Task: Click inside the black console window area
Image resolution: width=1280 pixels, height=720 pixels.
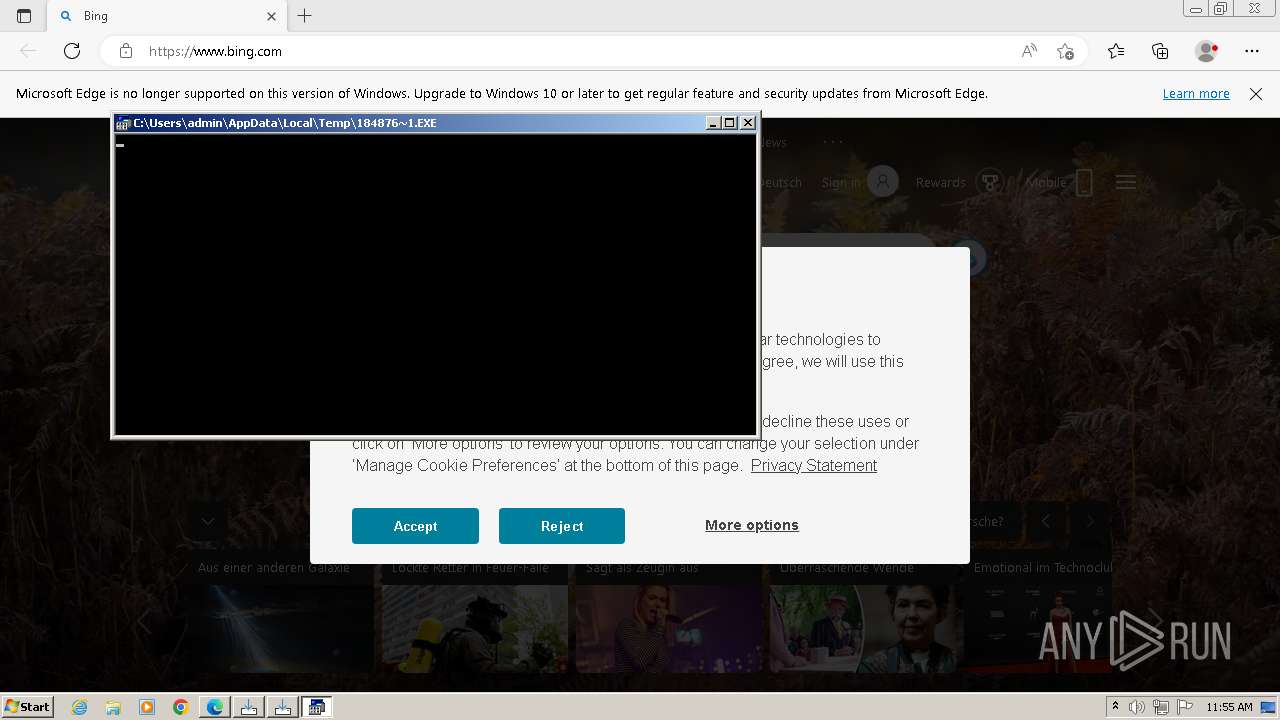Action: [435, 283]
